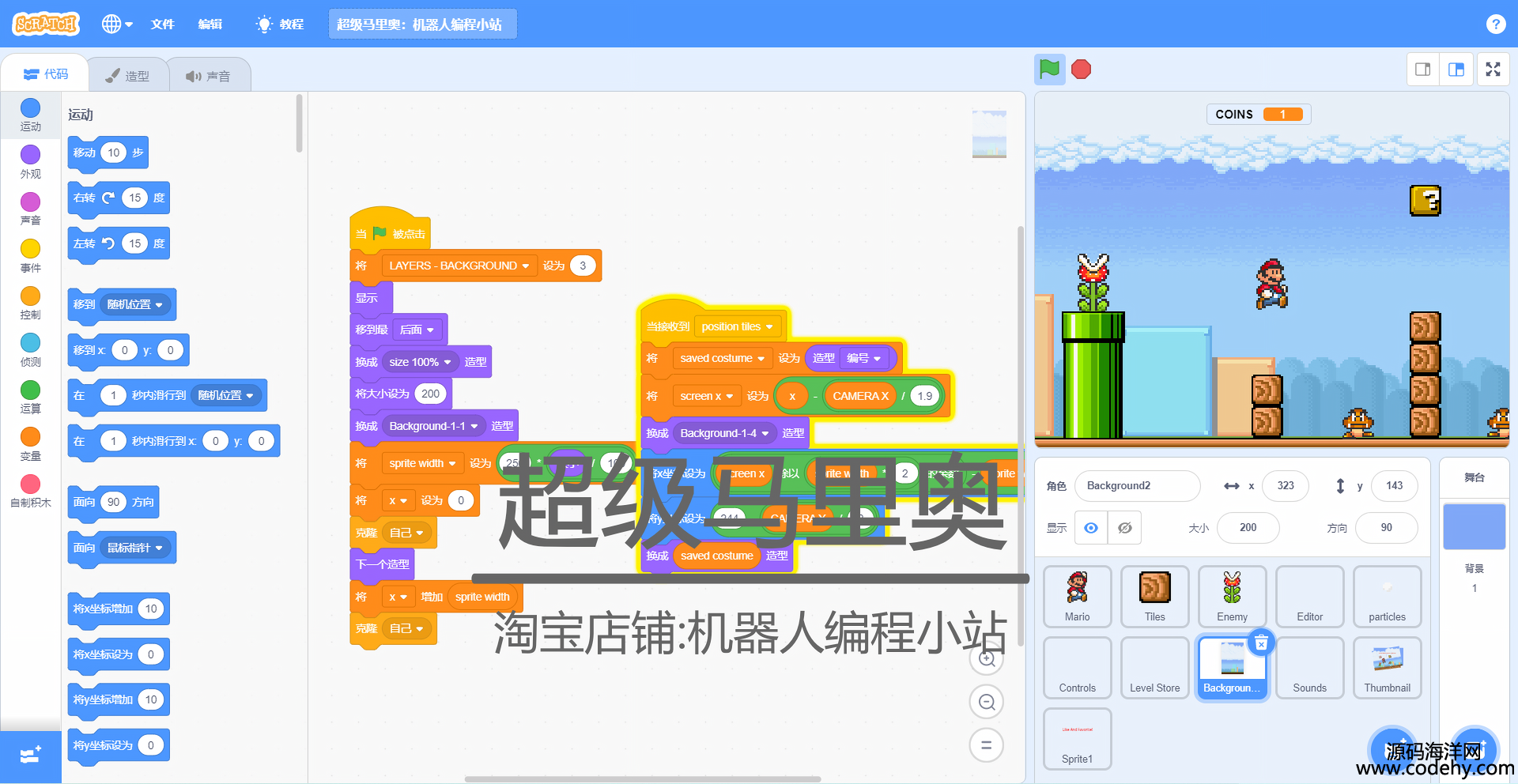
Task: Select the 事件 block category
Action: pos(30,256)
